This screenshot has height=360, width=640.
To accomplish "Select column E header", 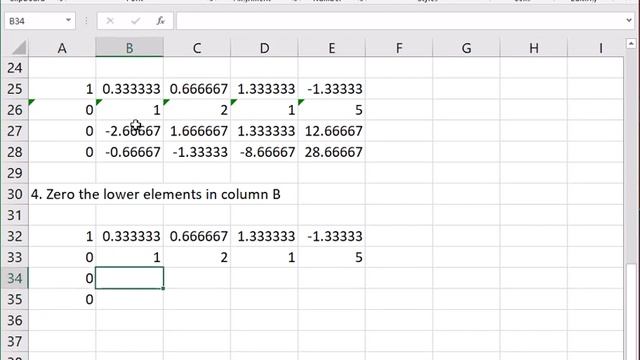I will click(331, 48).
